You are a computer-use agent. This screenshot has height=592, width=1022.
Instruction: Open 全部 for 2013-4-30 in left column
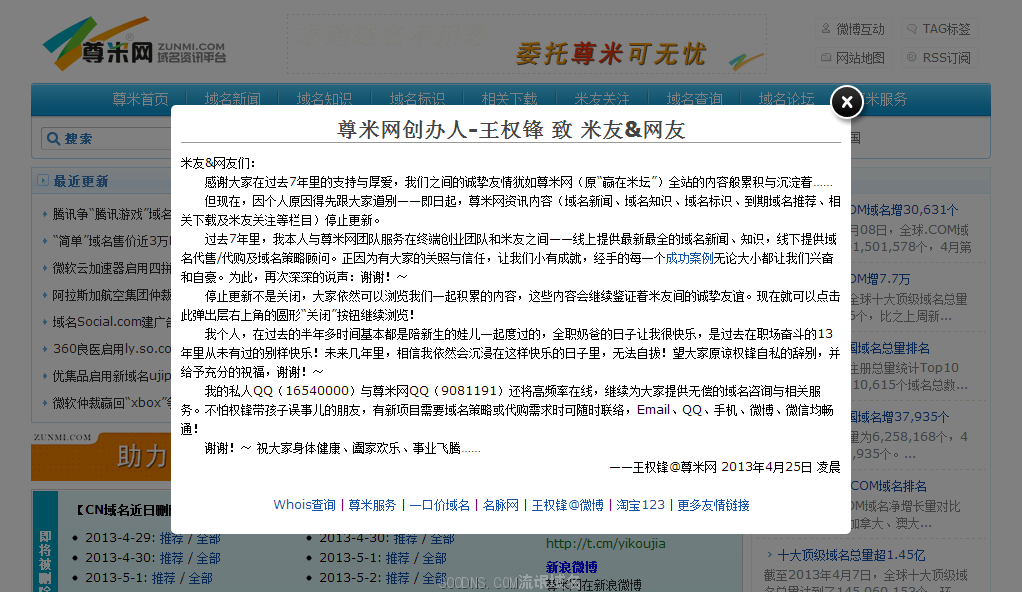(x=209, y=559)
